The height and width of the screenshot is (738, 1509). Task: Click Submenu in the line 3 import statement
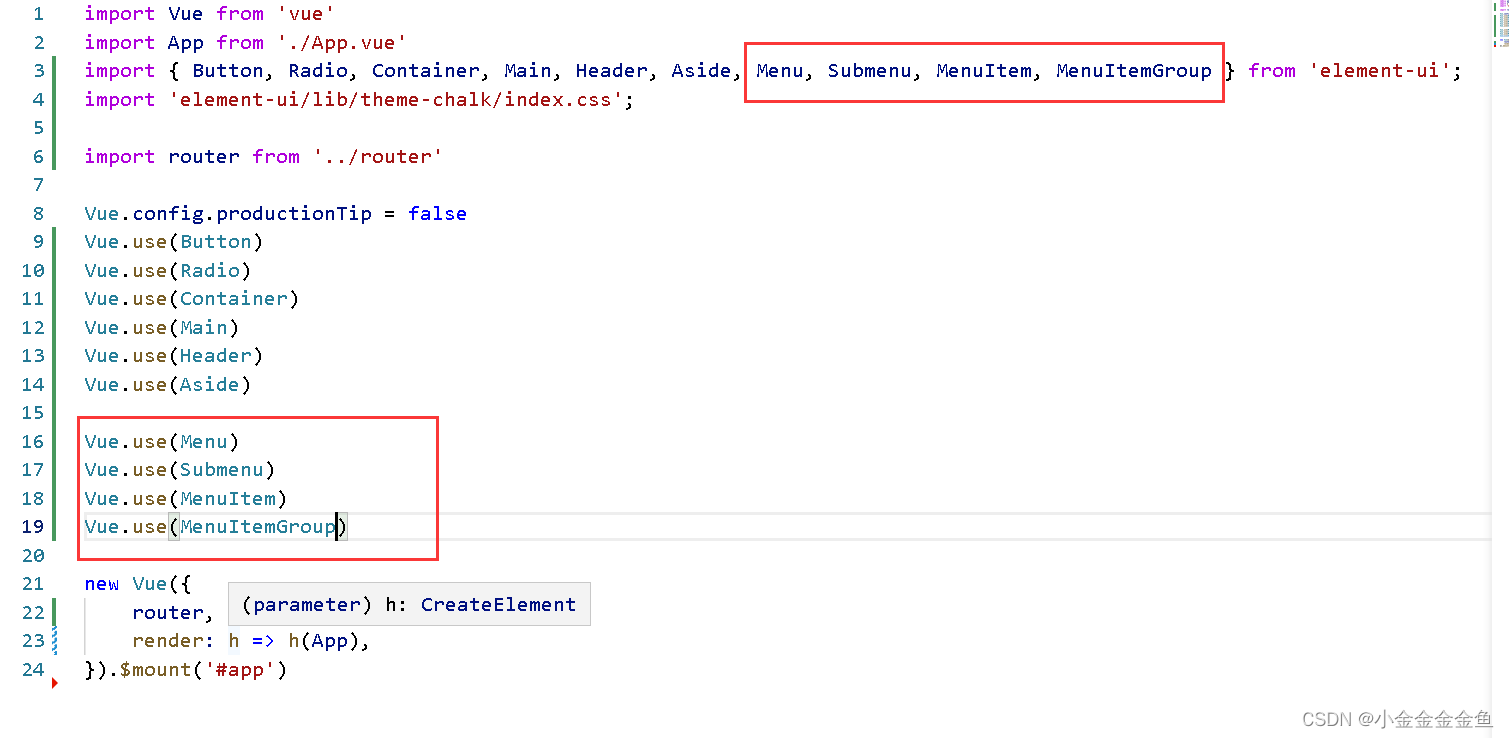click(x=869, y=71)
